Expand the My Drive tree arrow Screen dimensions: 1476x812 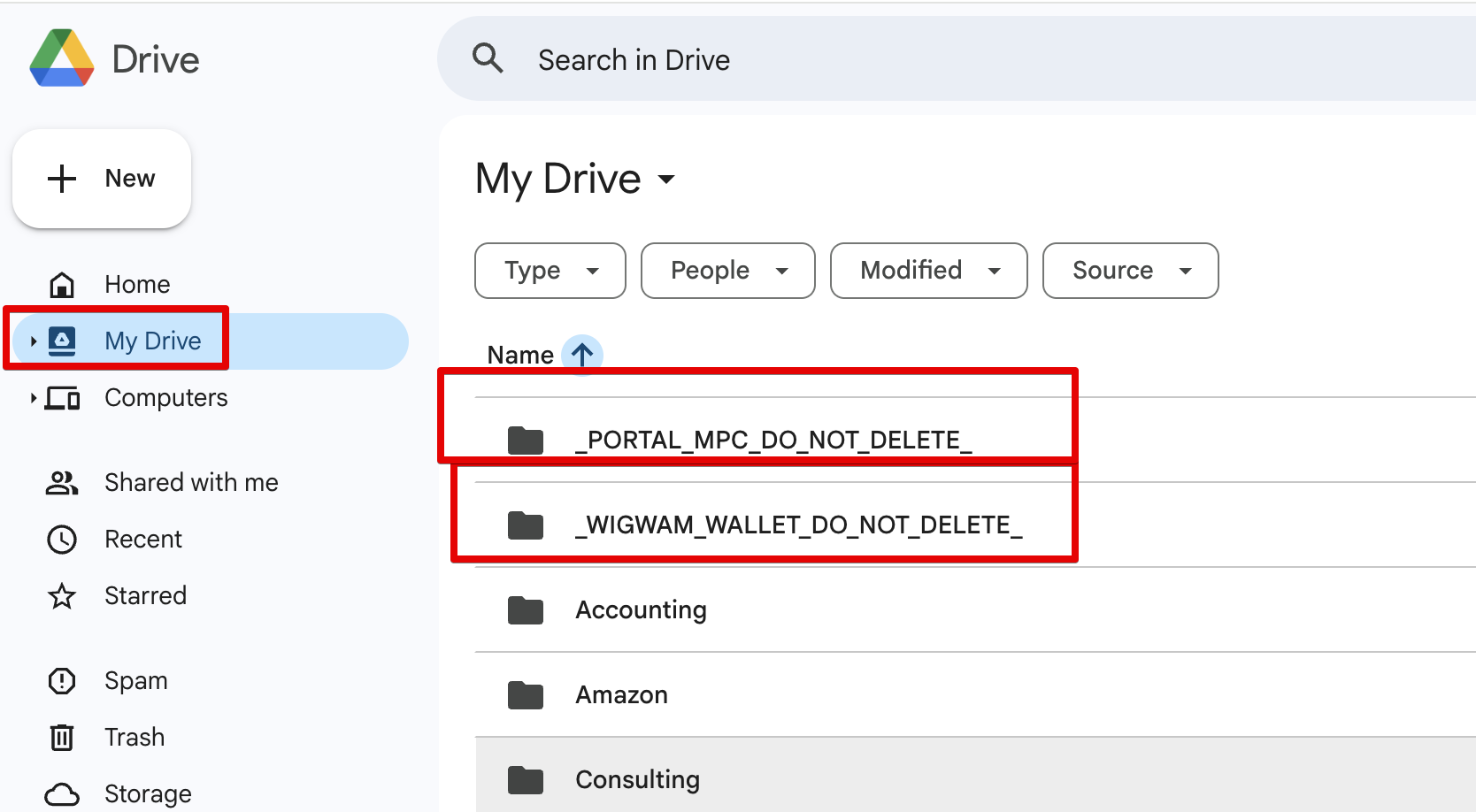coord(33,341)
